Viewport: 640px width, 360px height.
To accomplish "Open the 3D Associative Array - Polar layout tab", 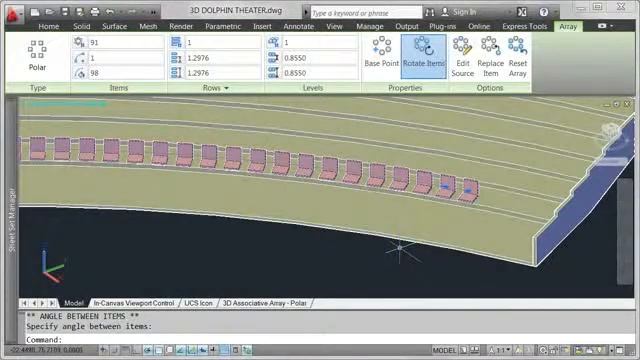I will [x=264, y=303].
